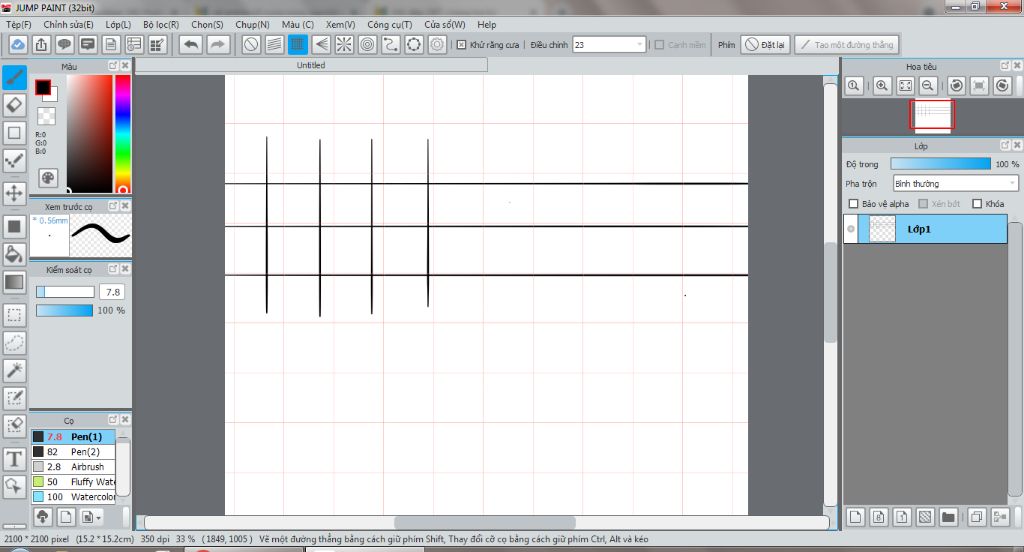
Task: Select the Pen(2) brush
Action: (x=74, y=451)
